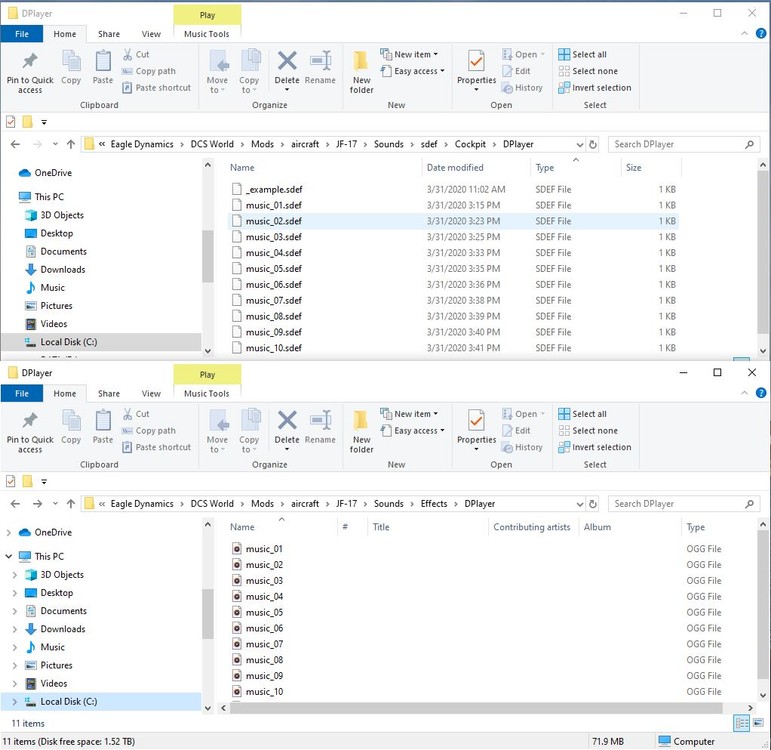Click Pin to Quick access in bottom window
771x750 pixels.
(30, 431)
